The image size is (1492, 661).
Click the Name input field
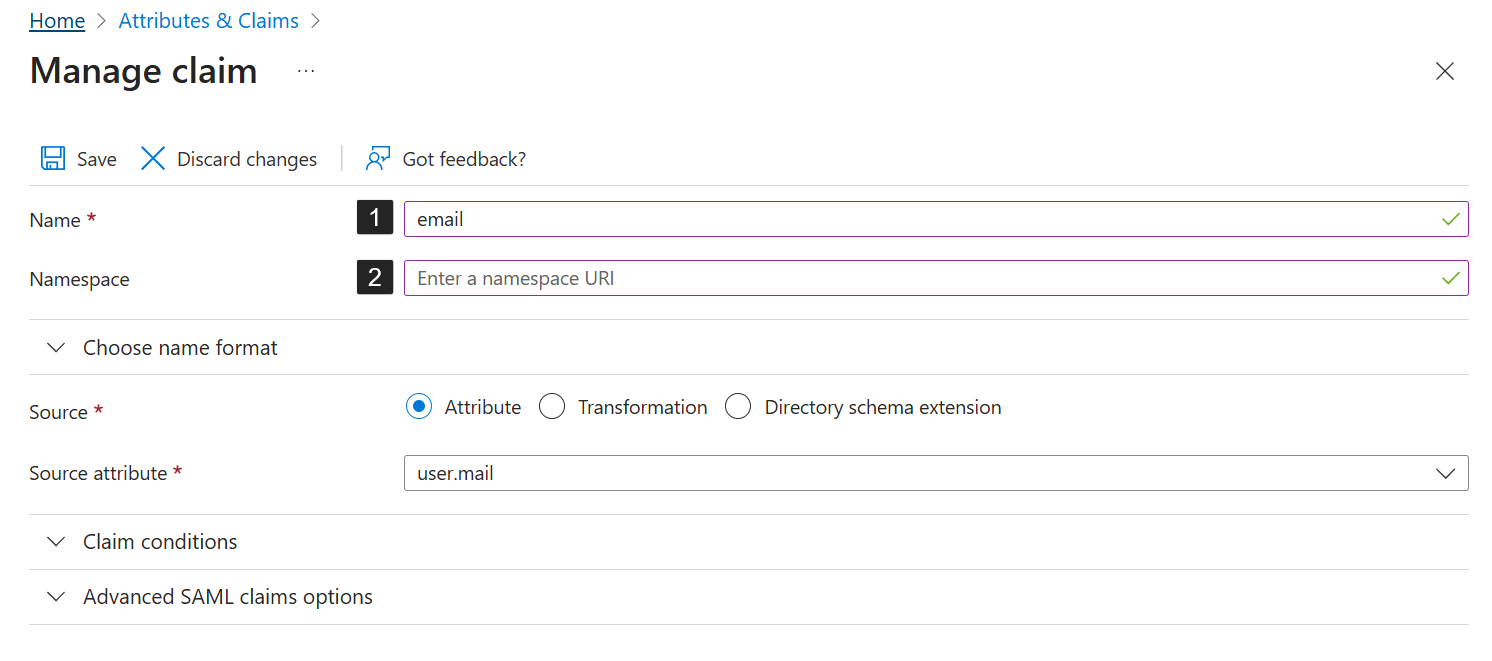920,219
